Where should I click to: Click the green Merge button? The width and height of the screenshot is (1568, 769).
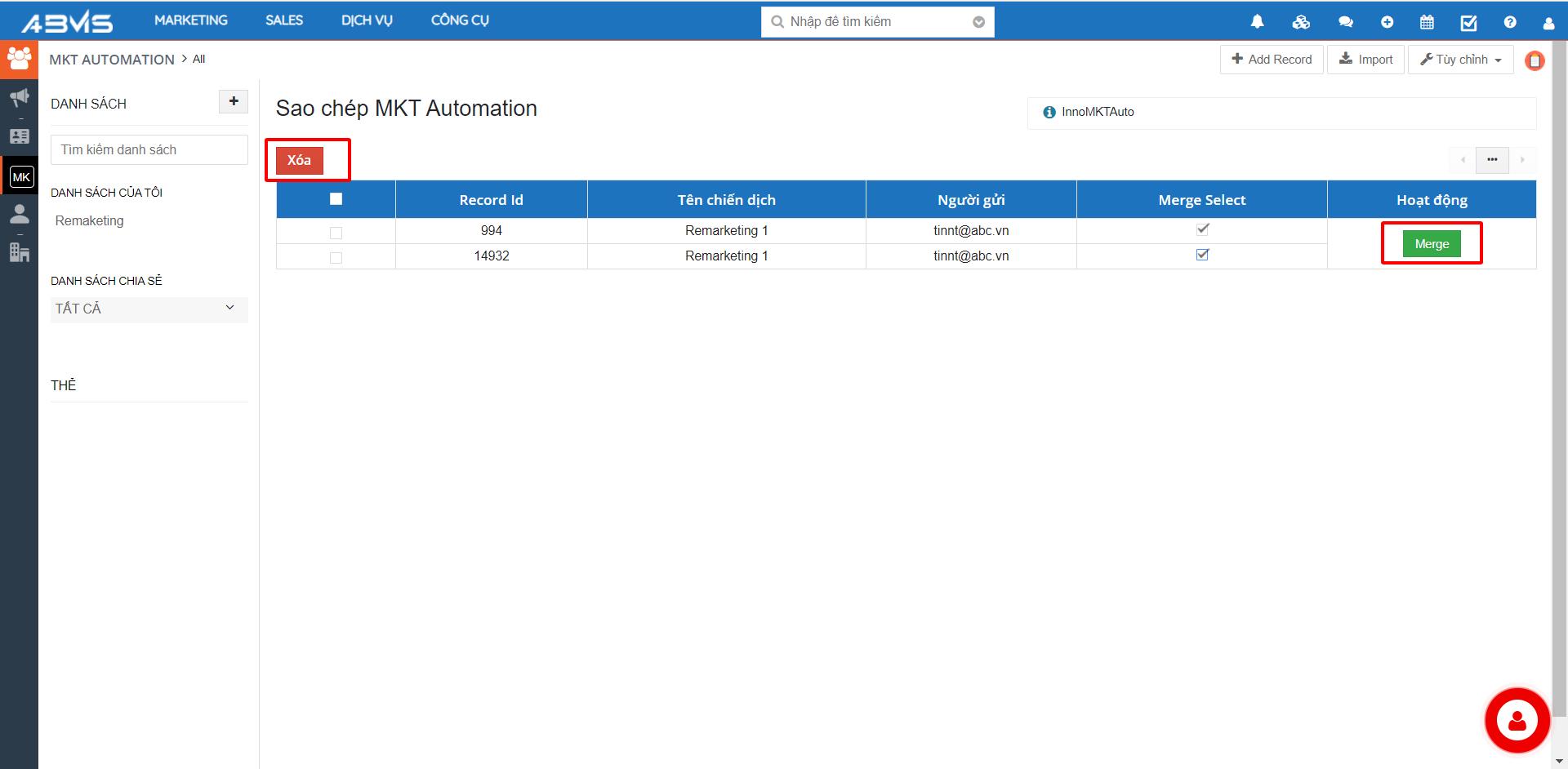point(1431,244)
